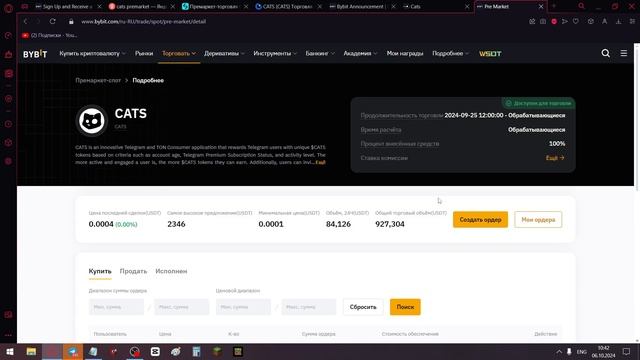This screenshot has width=640, height=360.
Task: Click the page vertical scrollbar
Action: click(x=637, y=118)
